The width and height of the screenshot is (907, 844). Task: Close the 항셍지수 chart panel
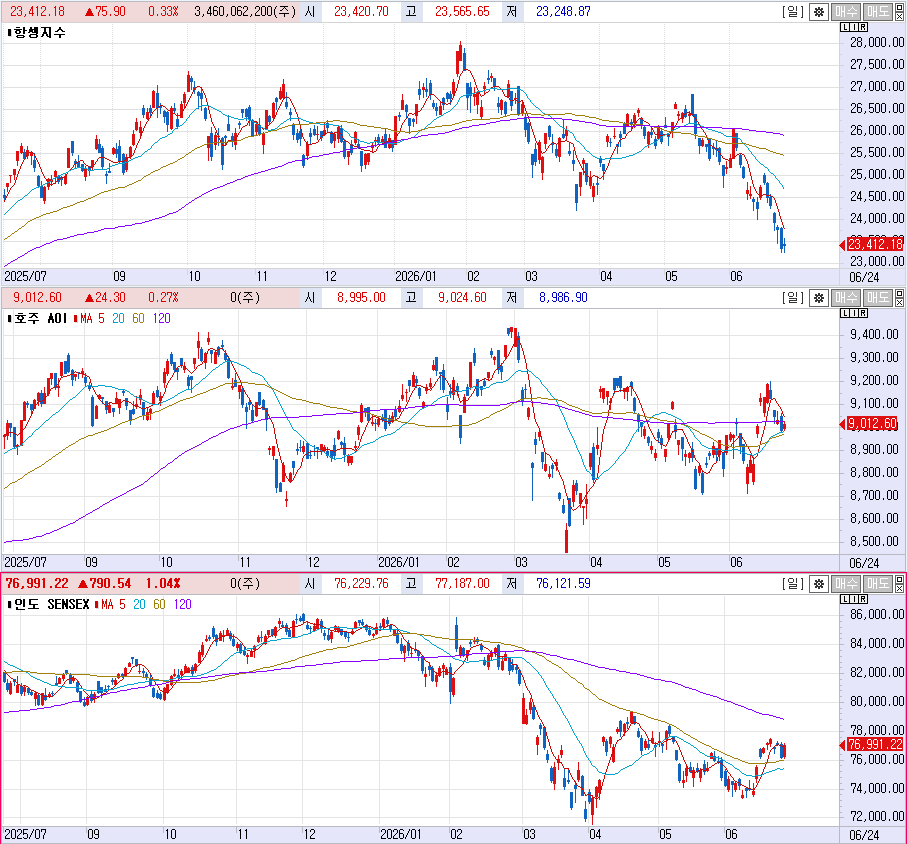pyautogui.click(x=899, y=16)
